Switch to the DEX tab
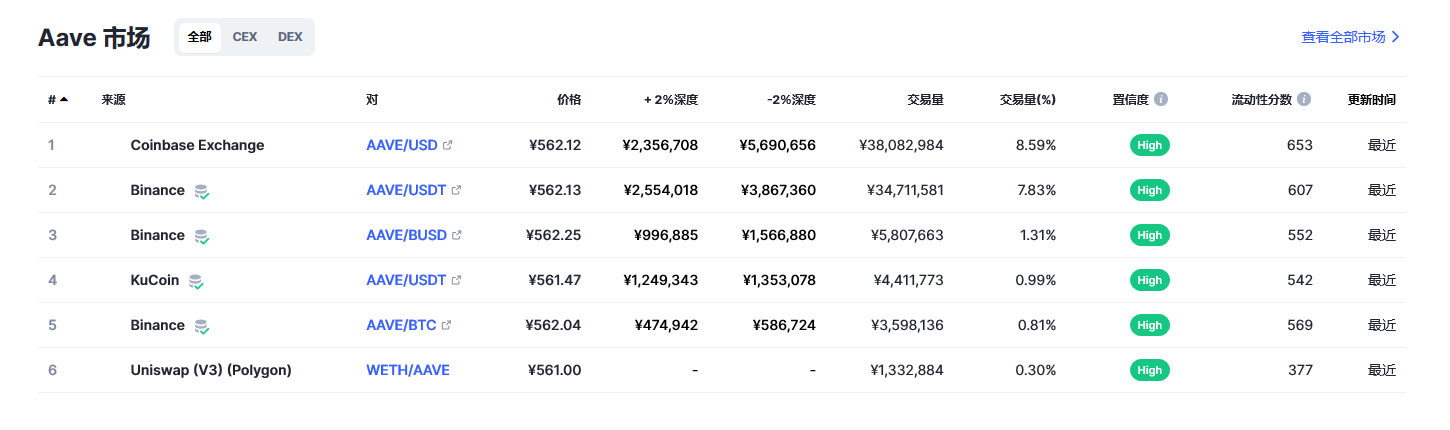Screen dimensions: 1450x430 [x=290, y=37]
